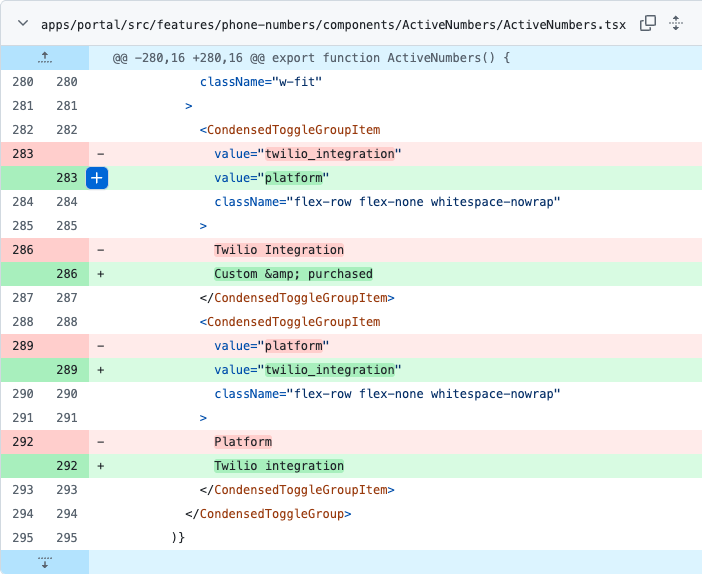702x574 pixels.
Task: Click opening CondensedToggleGroupItem tag on line 282
Action: [x=290, y=130]
